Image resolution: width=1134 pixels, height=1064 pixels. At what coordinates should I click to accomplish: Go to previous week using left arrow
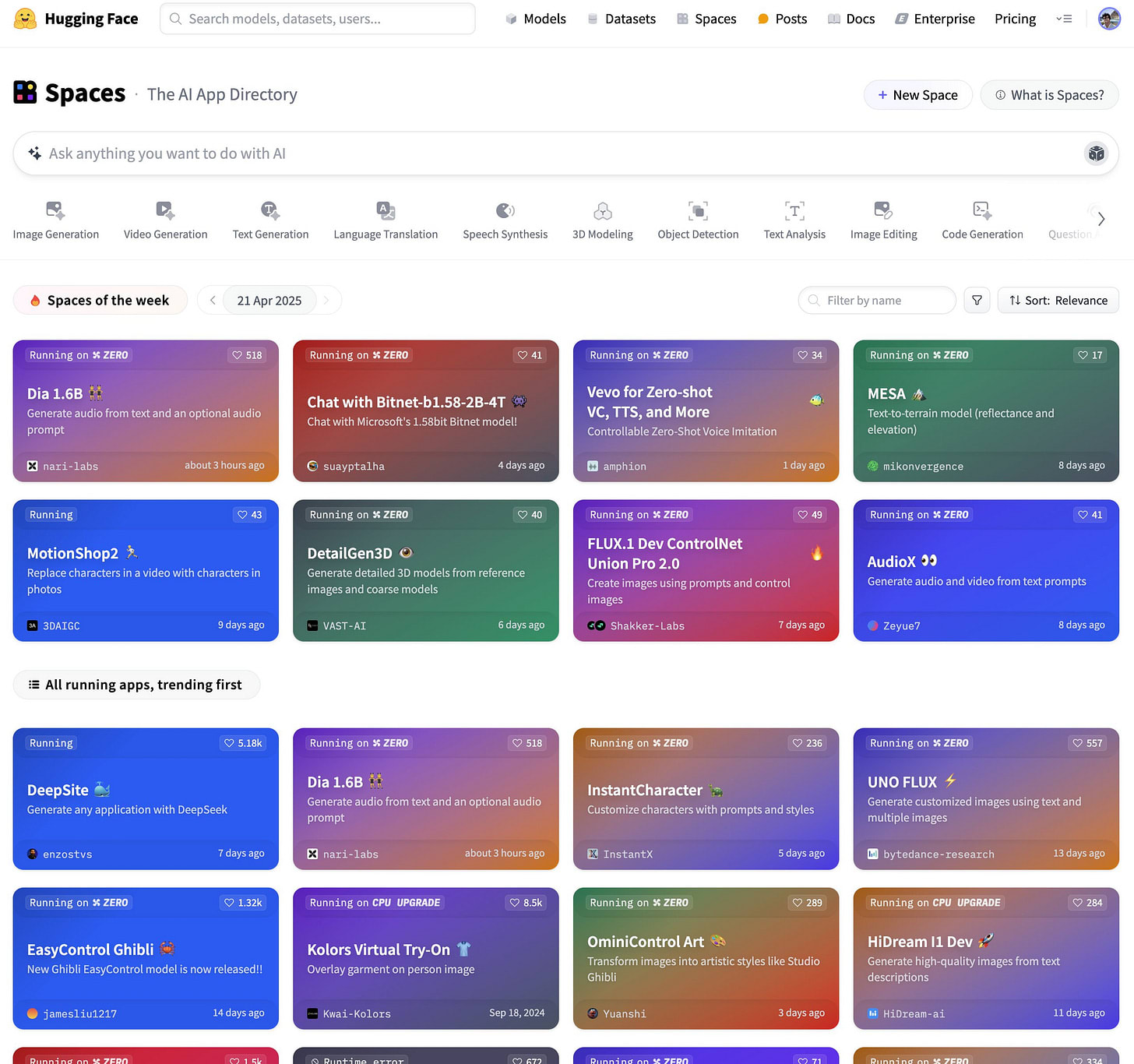point(212,300)
